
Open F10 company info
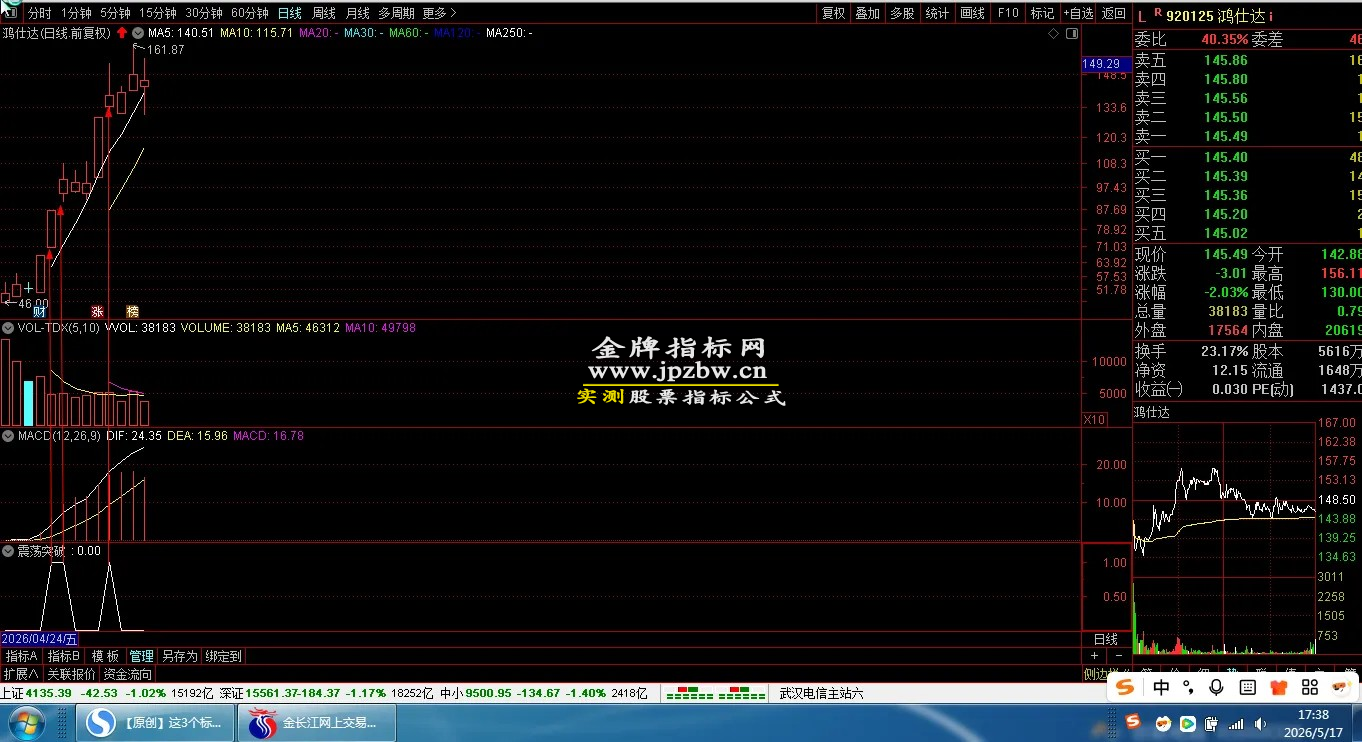click(1008, 13)
